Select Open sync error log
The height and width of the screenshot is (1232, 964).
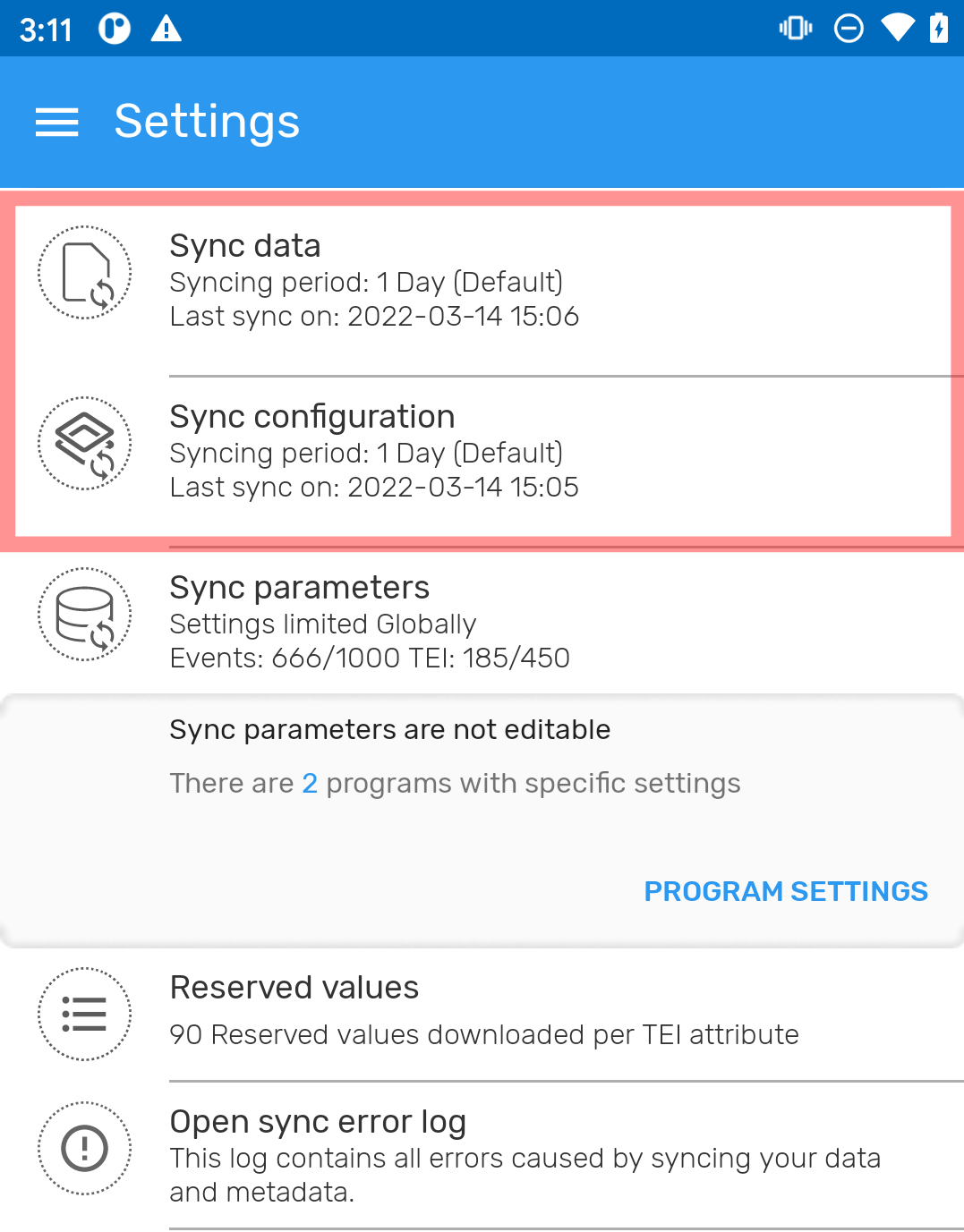click(x=482, y=1155)
